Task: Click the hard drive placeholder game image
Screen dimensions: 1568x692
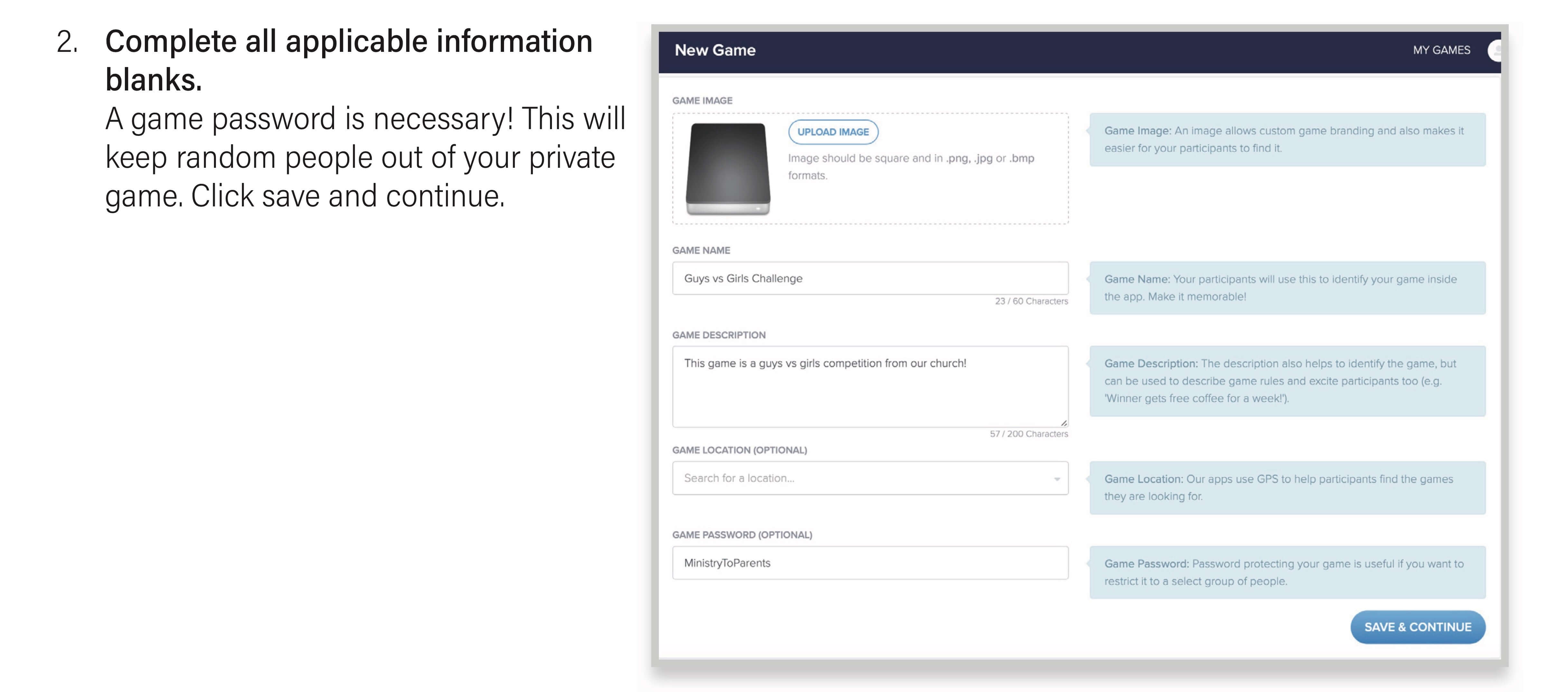Action: pos(728,168)
